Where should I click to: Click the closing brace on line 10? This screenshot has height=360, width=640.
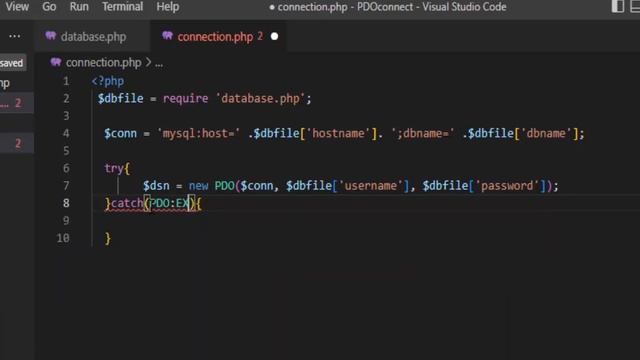[x=108, y=238]
